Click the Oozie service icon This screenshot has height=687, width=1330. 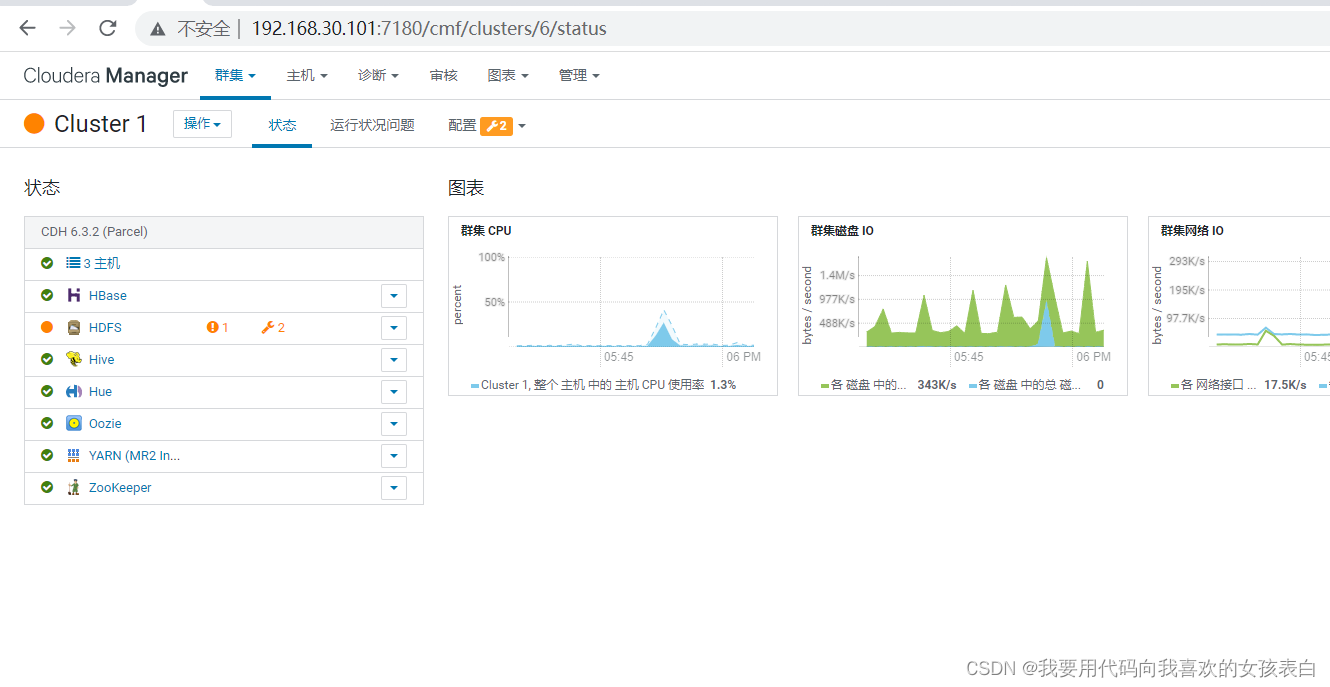73,423
